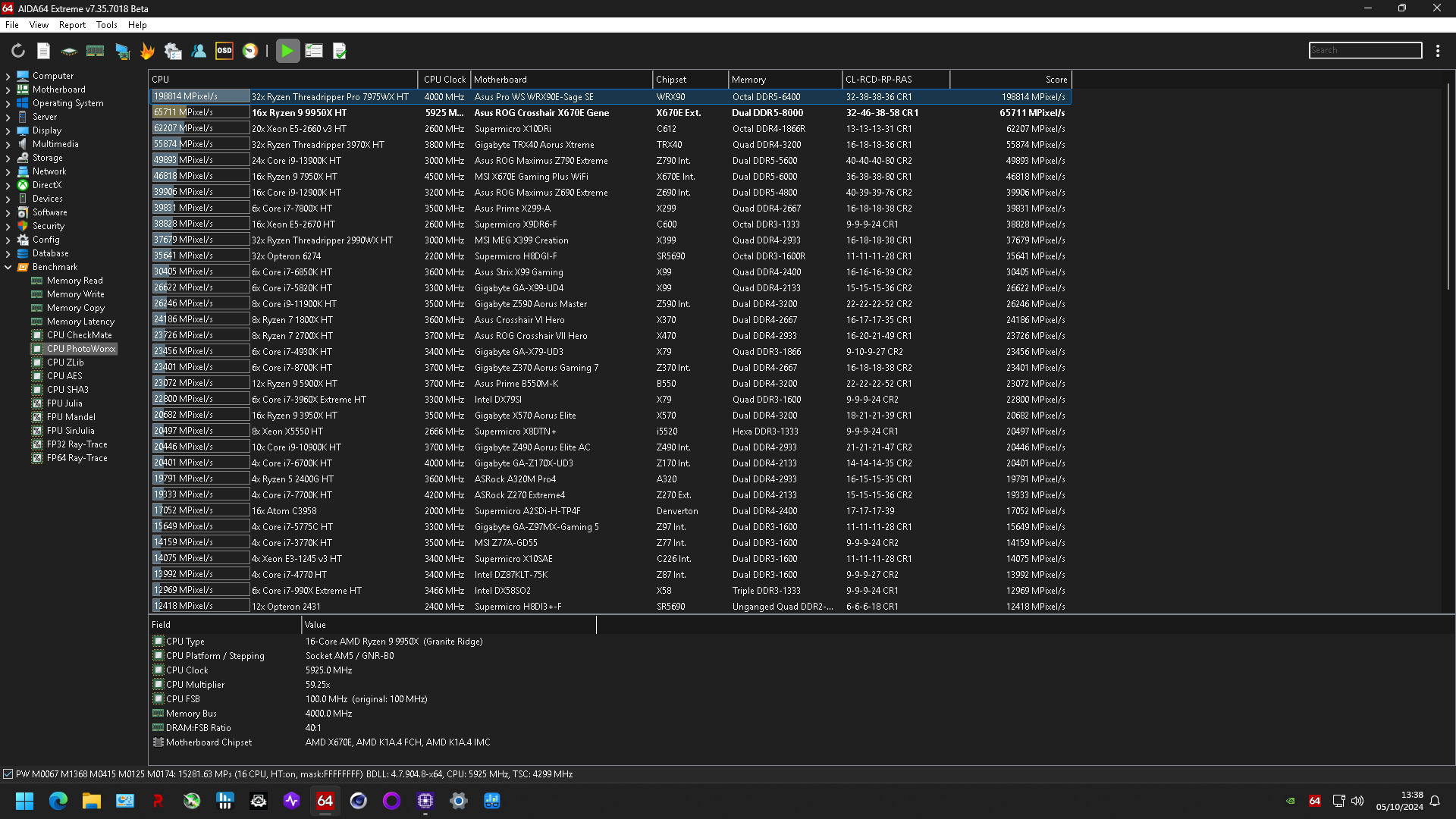Expand the Storage tree node

(8, 158)
